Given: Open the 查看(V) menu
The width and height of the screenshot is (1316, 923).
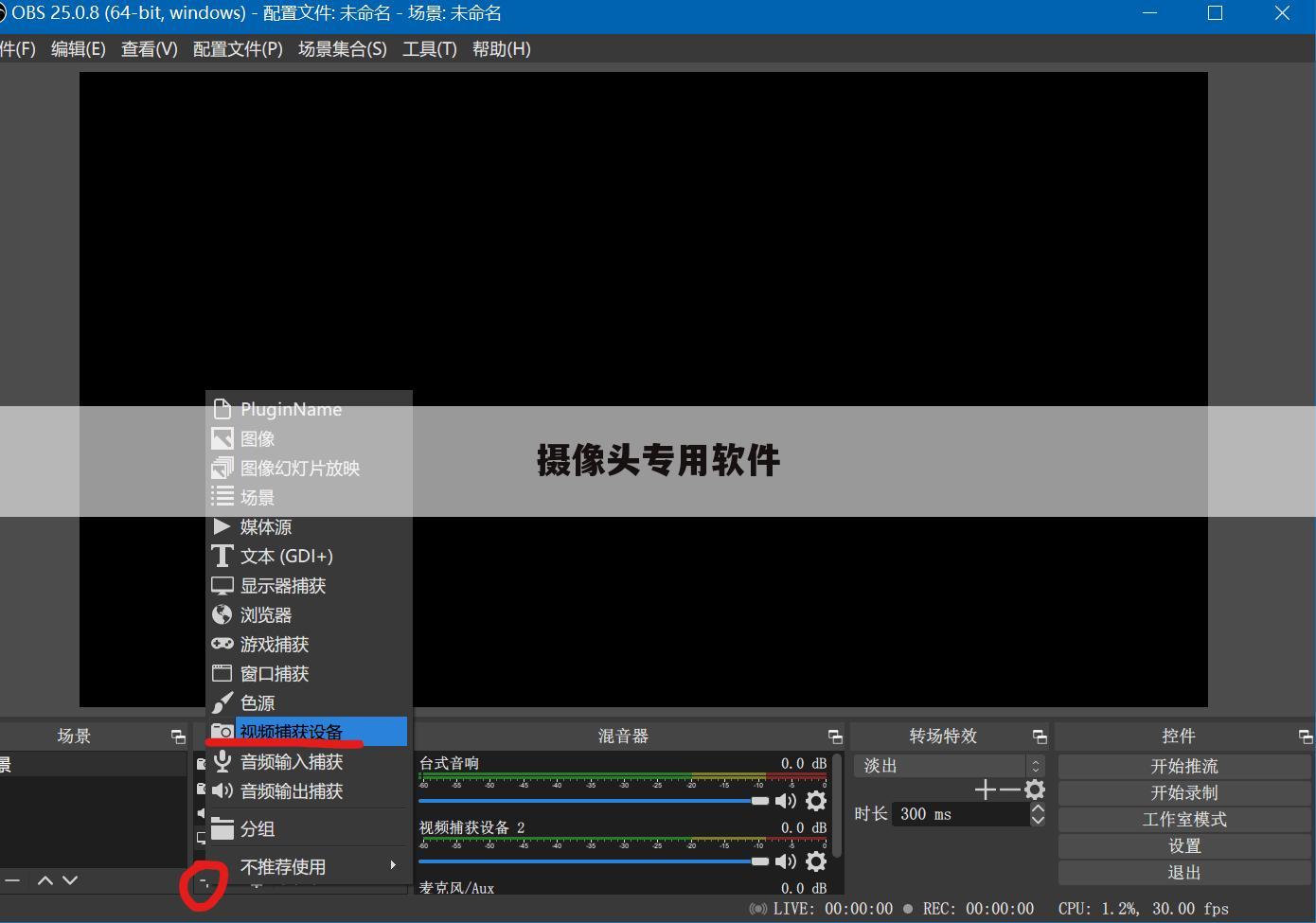Looking at the screenshot, I should (x=150, y=49).
